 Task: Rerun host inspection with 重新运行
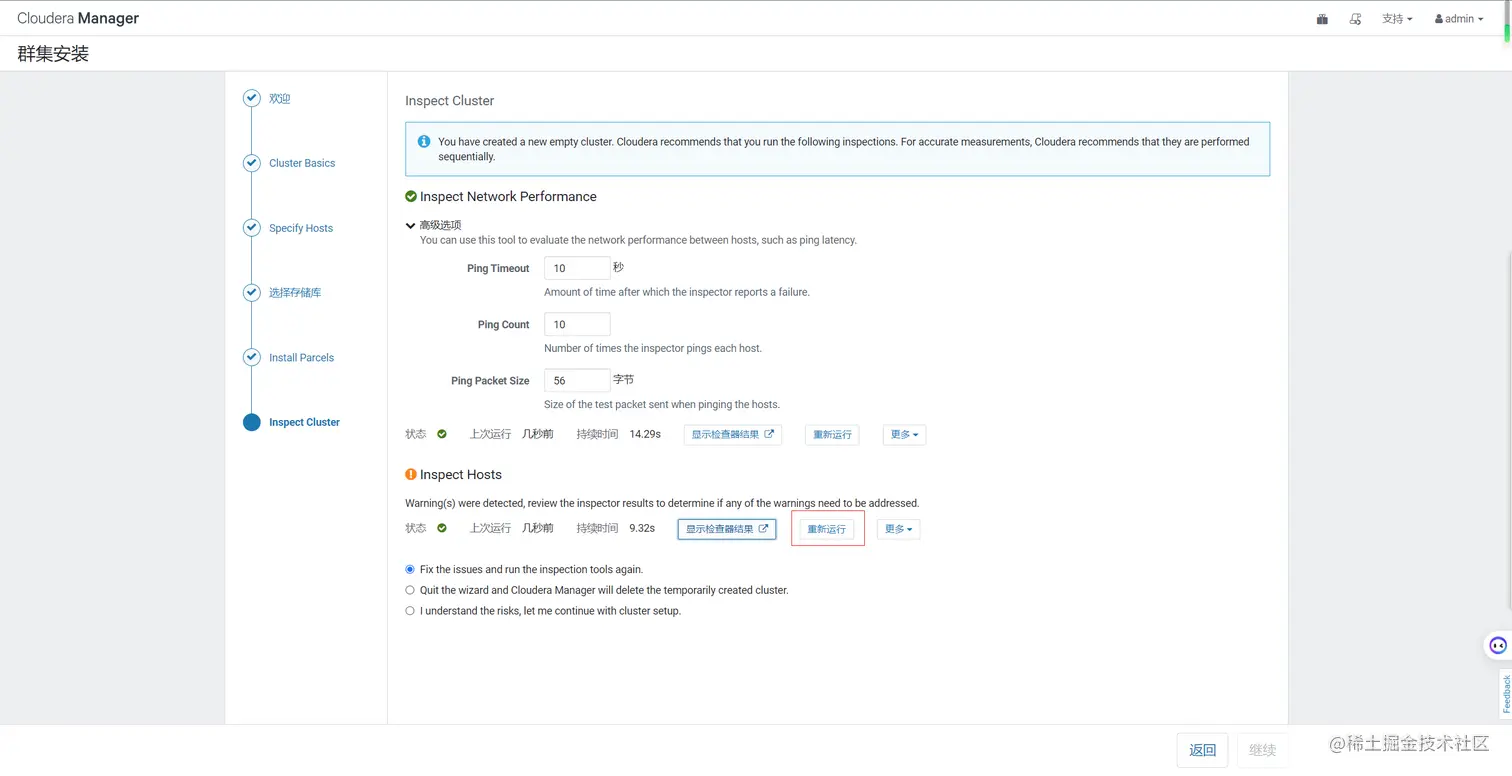[x=827, y=529]
